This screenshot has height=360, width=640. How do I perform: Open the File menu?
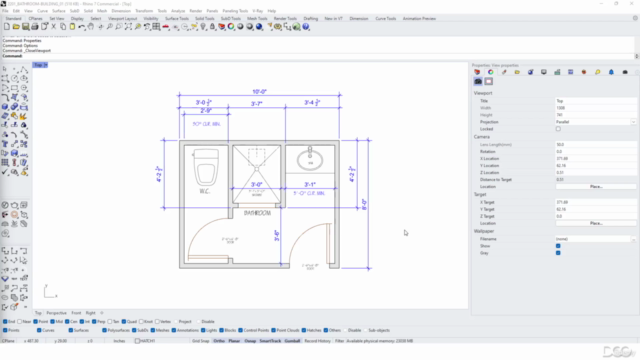(x=5, y=11)
